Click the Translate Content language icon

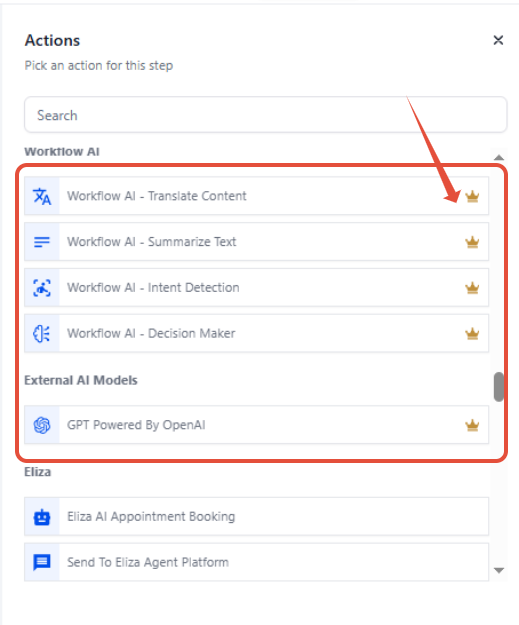(x=42, y=196)
